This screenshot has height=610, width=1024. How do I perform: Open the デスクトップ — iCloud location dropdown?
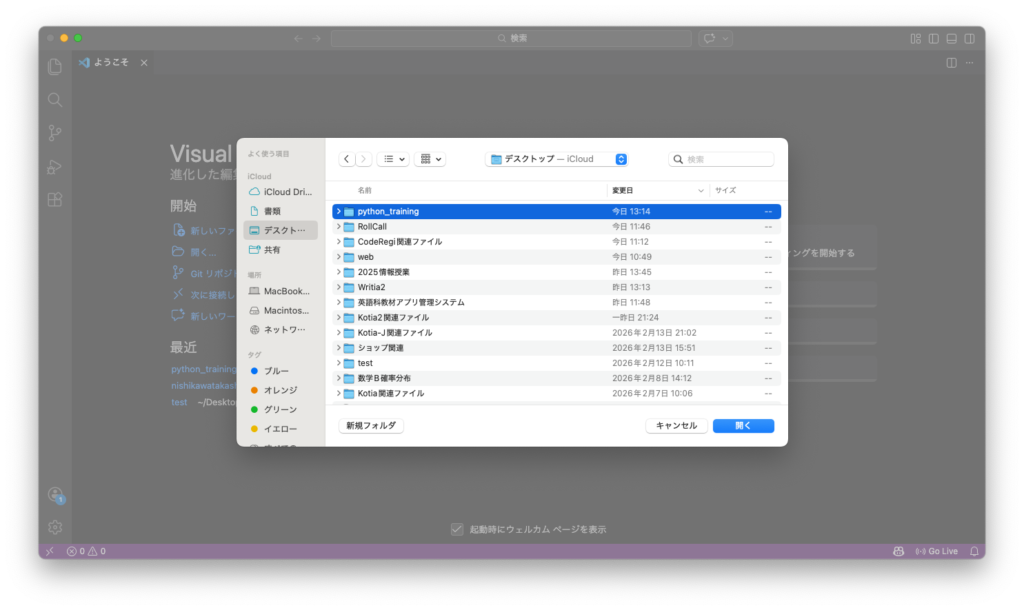click(x=557, y=159)
